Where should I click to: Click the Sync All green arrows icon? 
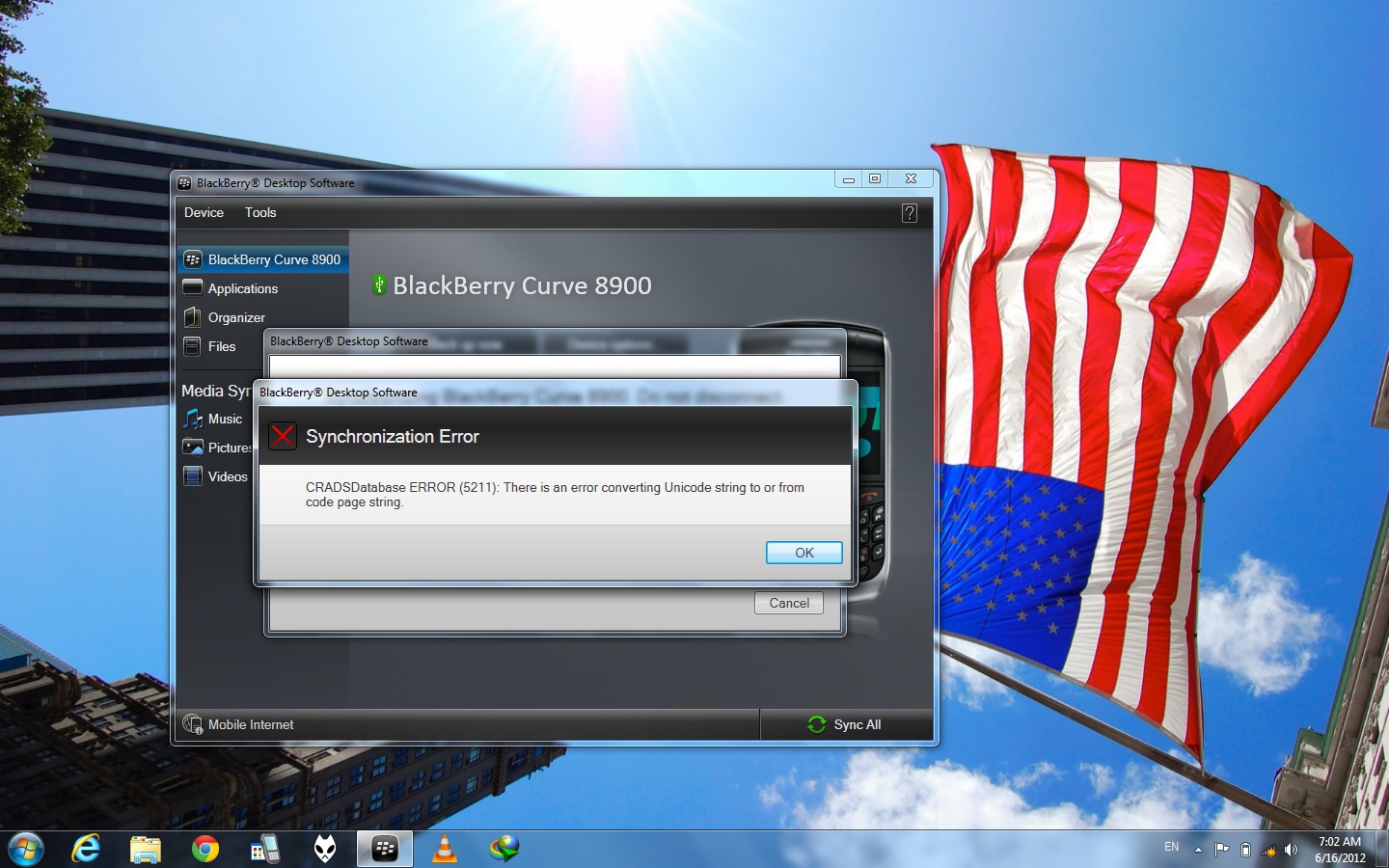[817, 724]
